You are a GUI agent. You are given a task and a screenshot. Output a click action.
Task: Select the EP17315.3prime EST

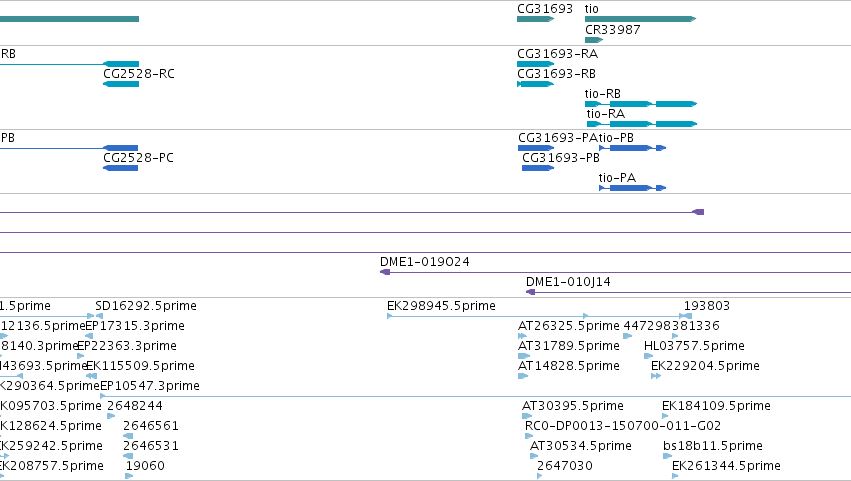(89, 336)
